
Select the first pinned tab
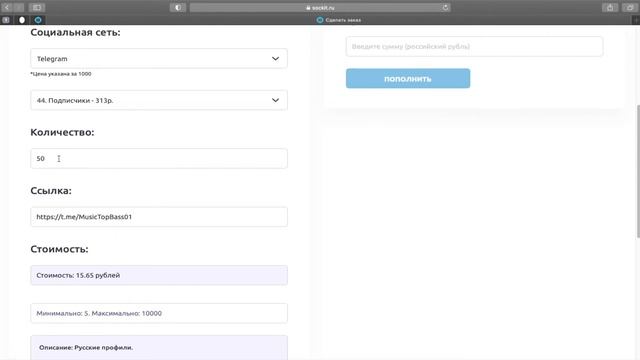[x=6, y=20]
